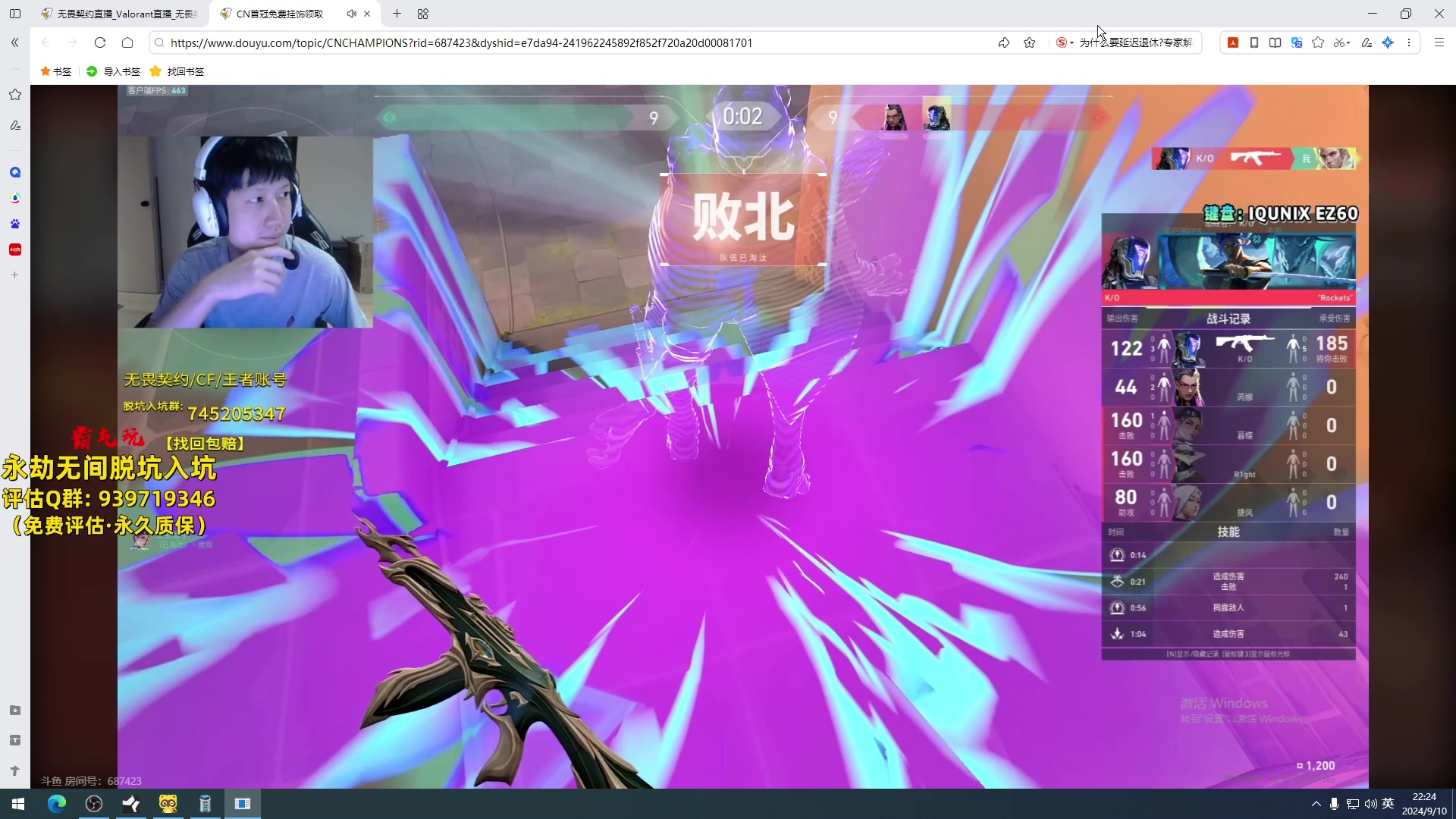Click the volume icon in system tray
1456x819 pixels.
point(1370,804)
